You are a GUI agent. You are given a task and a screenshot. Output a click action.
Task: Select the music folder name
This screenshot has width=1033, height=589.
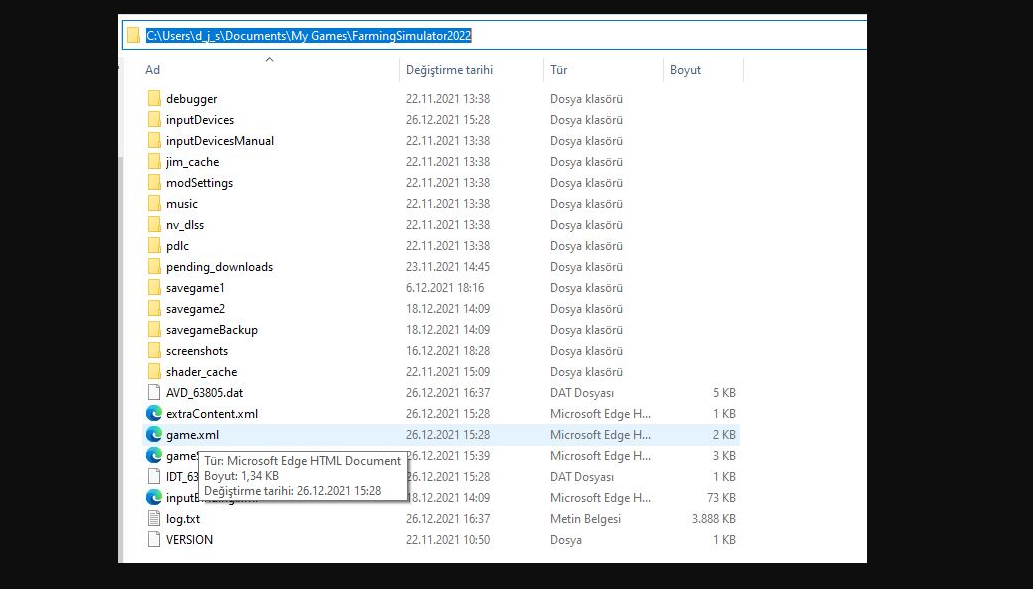point(182,204)
